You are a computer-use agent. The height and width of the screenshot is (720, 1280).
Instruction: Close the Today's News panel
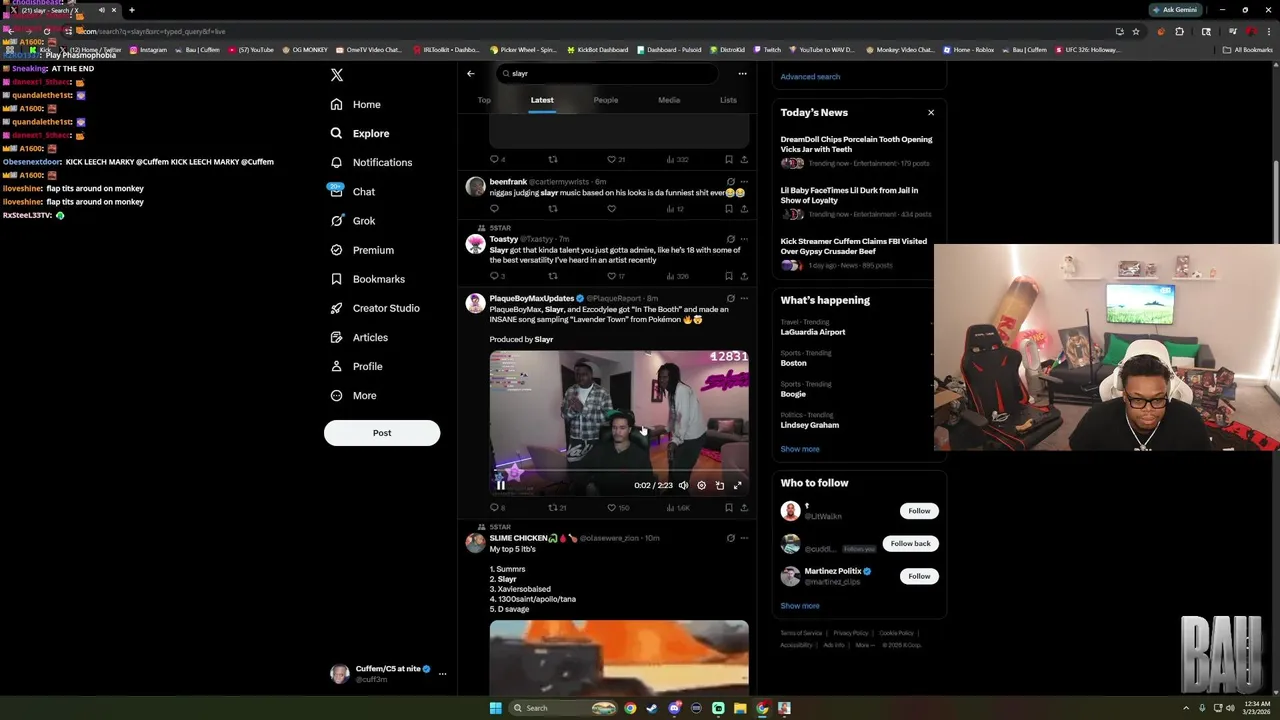(x=931, y=113)
